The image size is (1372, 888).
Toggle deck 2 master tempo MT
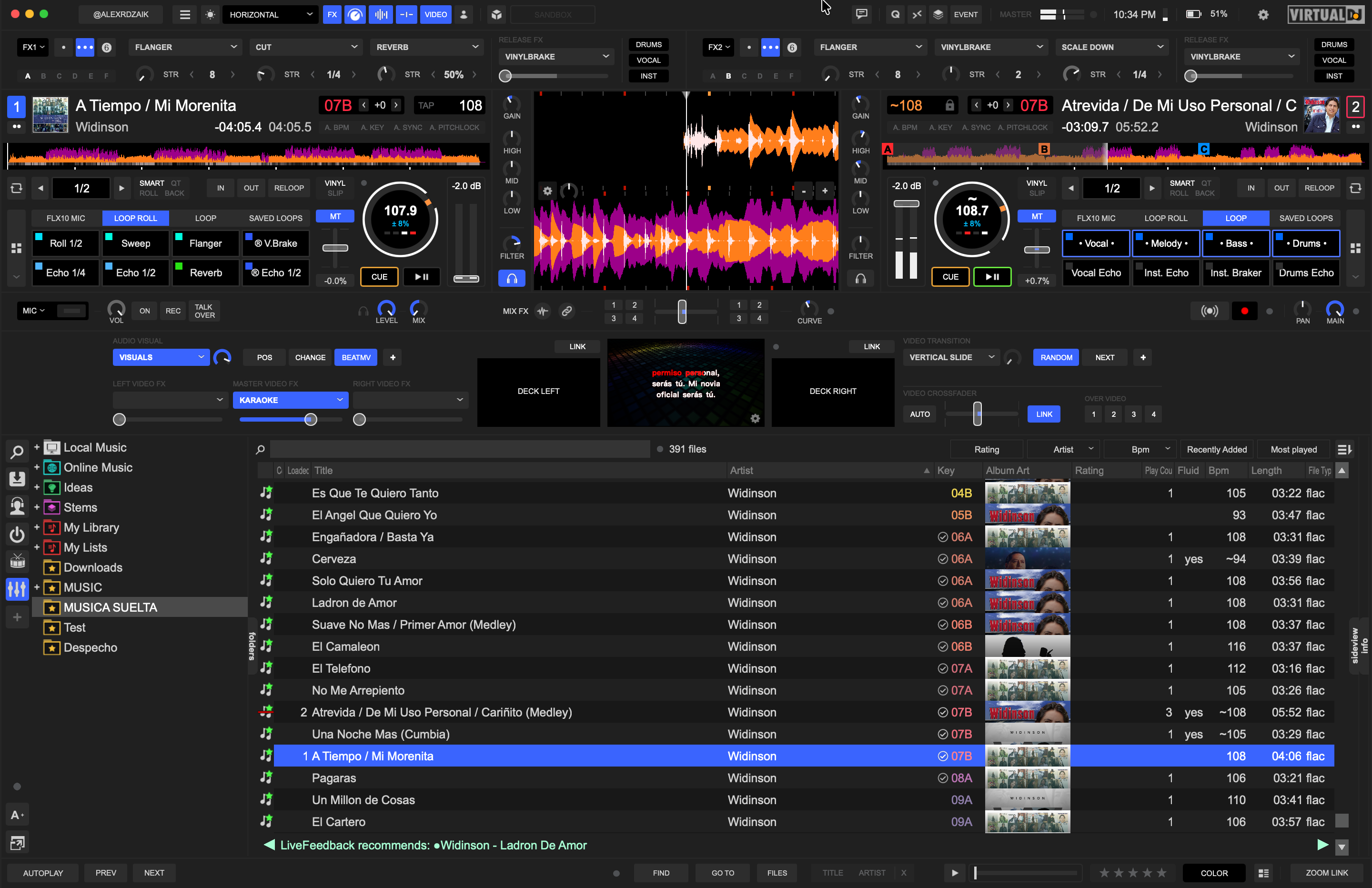[x=1037, y=217]
